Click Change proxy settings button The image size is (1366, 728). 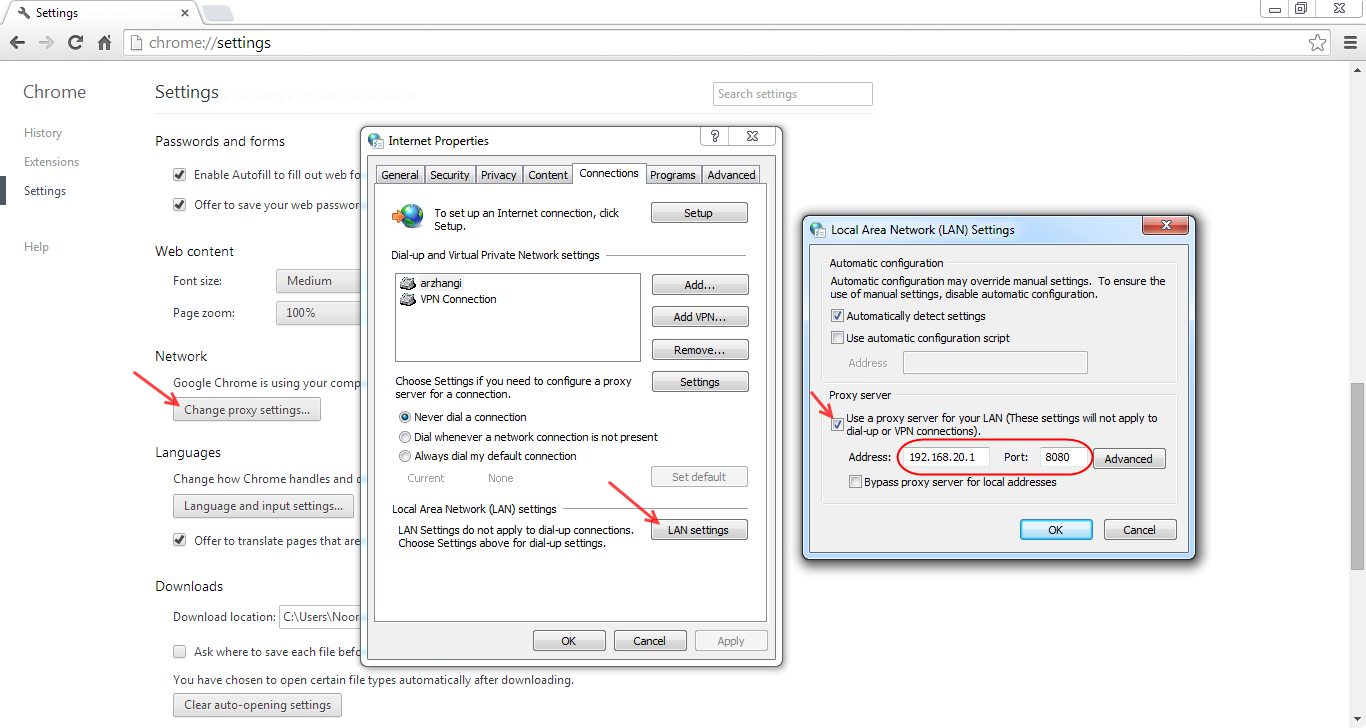(247, 410)
